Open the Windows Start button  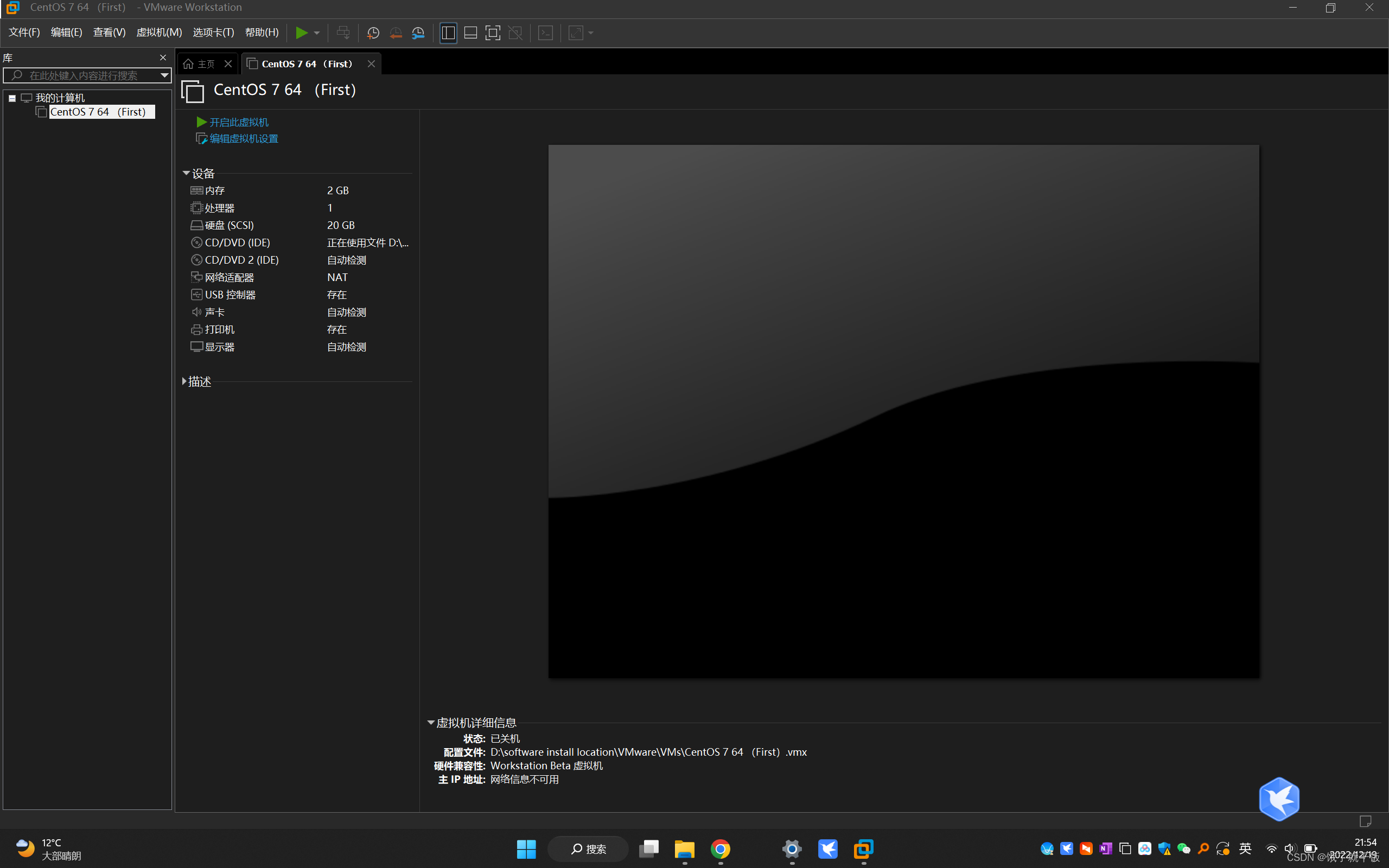pos(526,849)
